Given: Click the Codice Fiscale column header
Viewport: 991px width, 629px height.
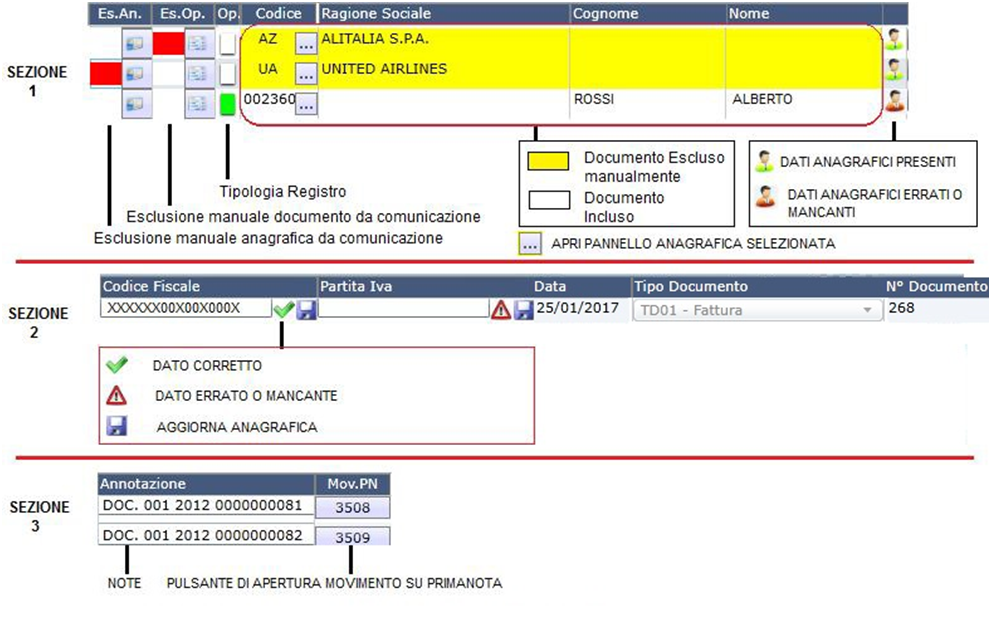Looking at the screenshot, I should point(208,286).
